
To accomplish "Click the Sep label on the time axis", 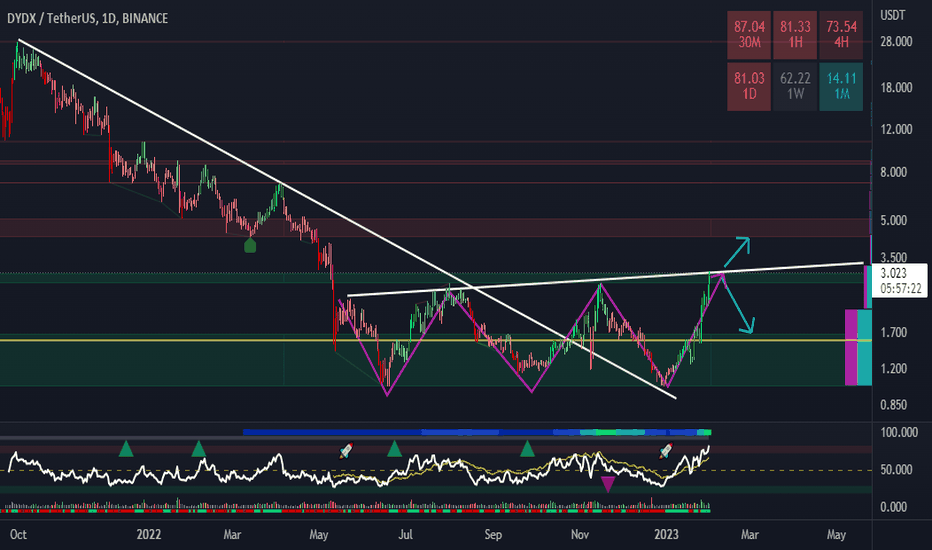I will click(x=493, y=535).
